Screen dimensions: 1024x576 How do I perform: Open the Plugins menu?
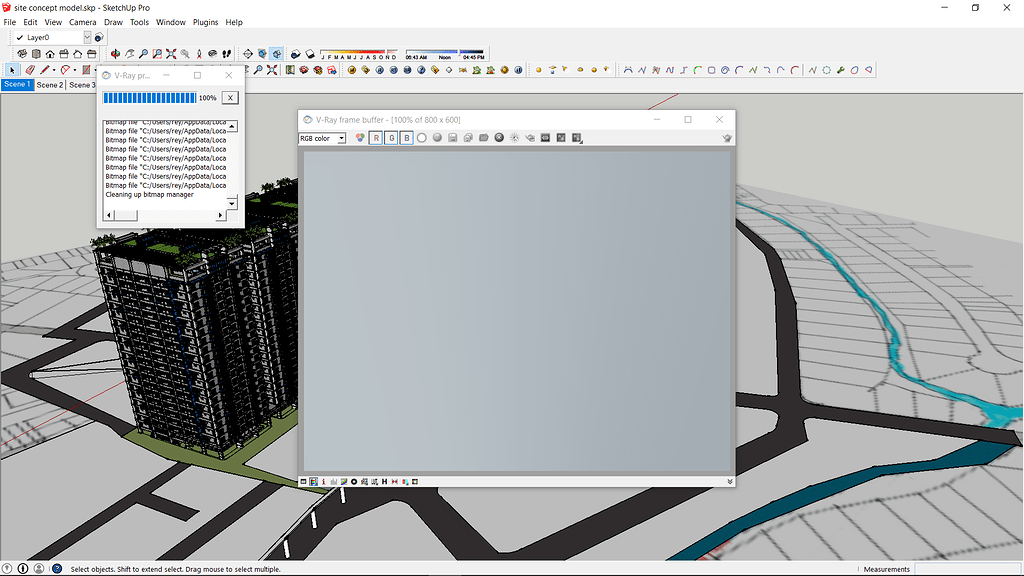coord(205,21)
